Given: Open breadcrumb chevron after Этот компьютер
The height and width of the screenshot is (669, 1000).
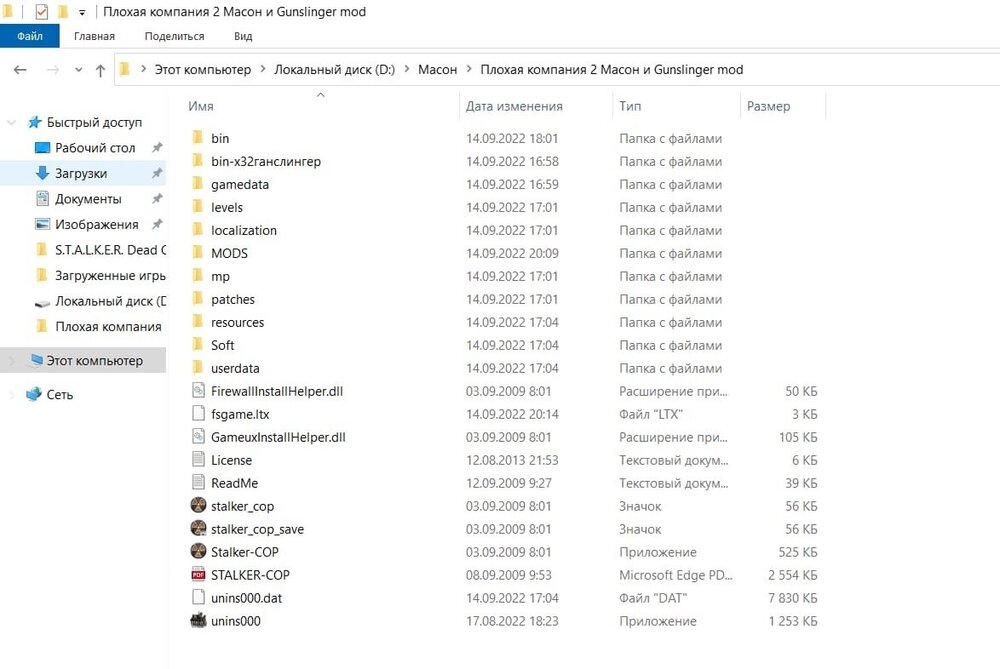Looking at the screenshot, I should (263, 69).
